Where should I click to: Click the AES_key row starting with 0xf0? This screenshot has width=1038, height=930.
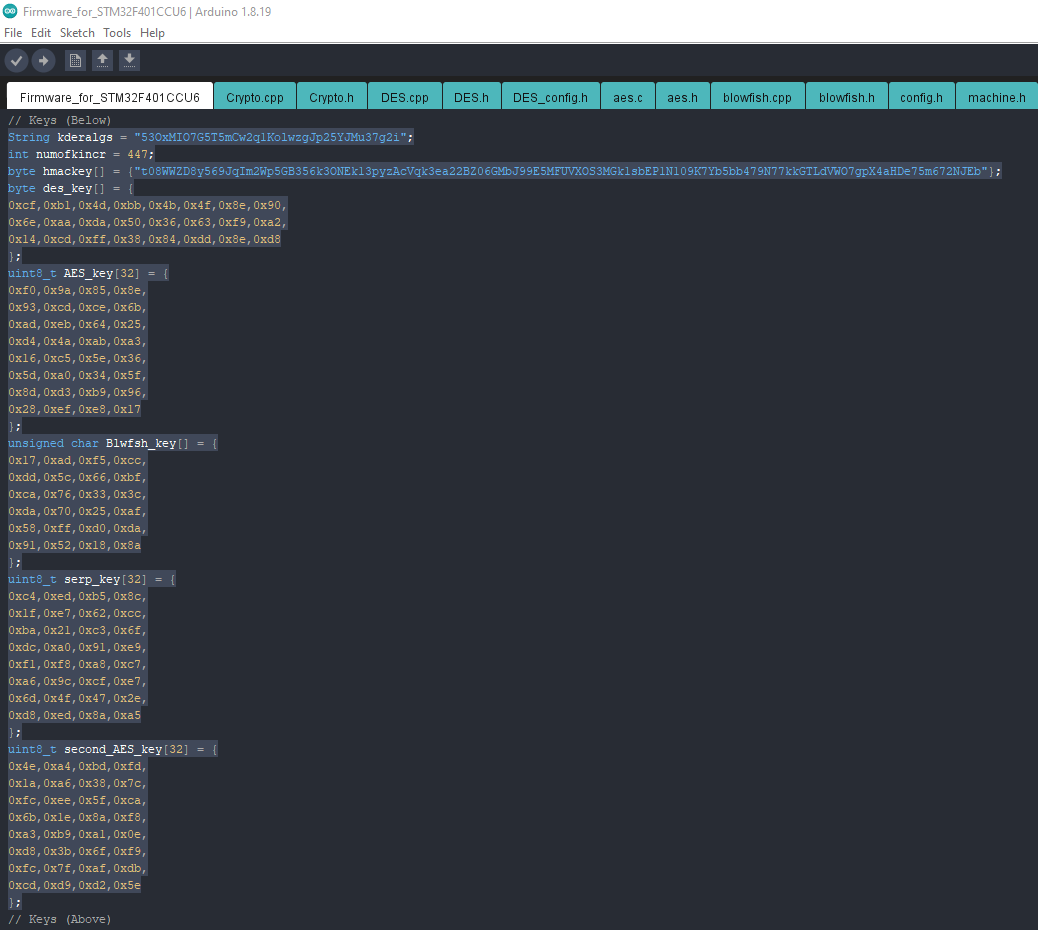coord(77,290)
